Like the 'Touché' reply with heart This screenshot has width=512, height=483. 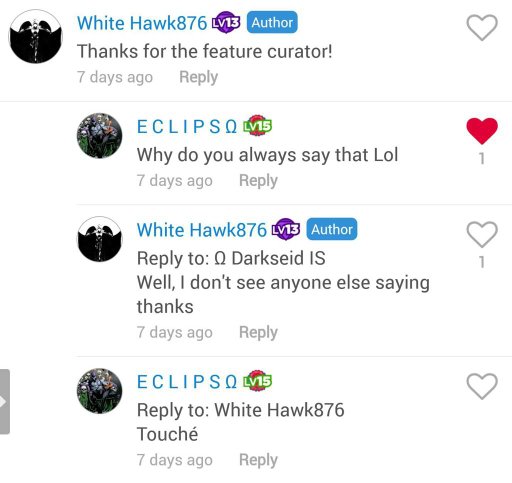click(x=482, y=386)
